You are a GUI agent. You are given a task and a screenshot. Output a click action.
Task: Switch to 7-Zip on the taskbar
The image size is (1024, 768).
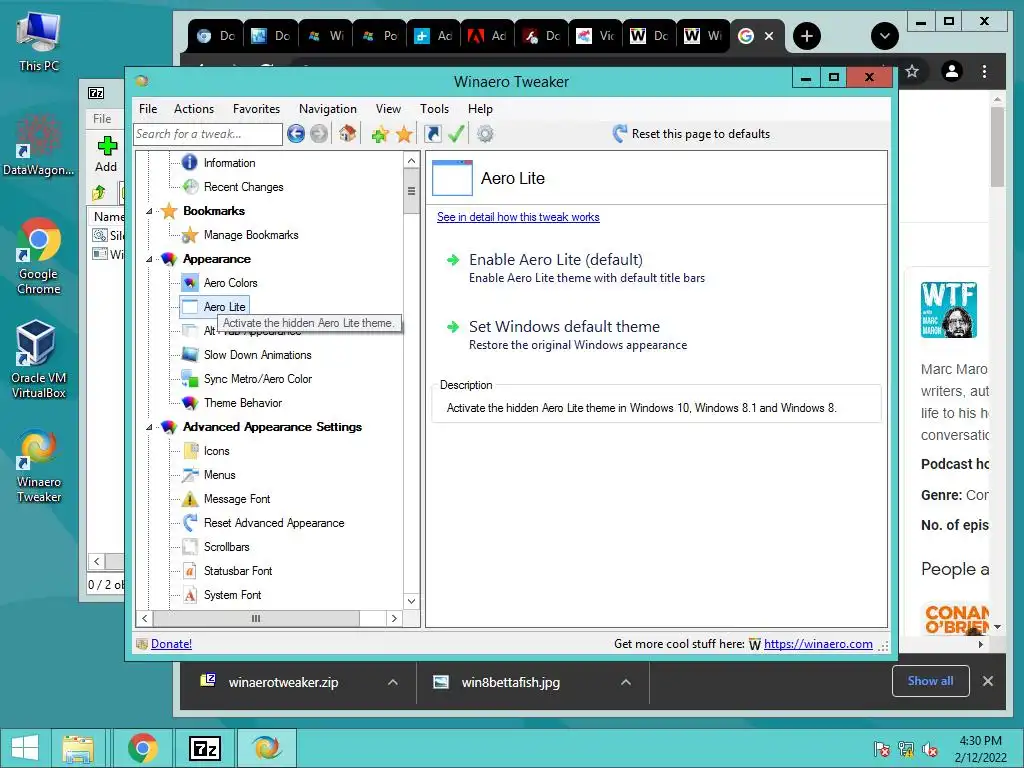pos(204,748)
